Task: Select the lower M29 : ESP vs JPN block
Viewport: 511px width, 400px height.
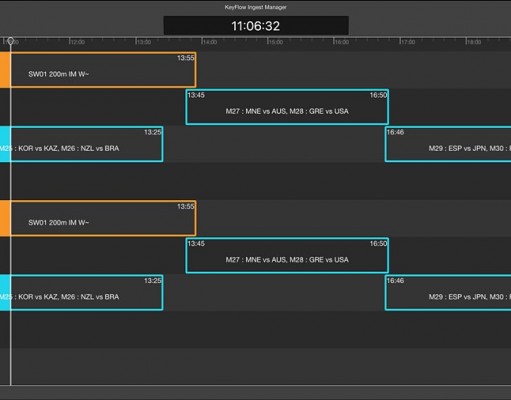Action: pyautogui.click(x=448, y=293)
